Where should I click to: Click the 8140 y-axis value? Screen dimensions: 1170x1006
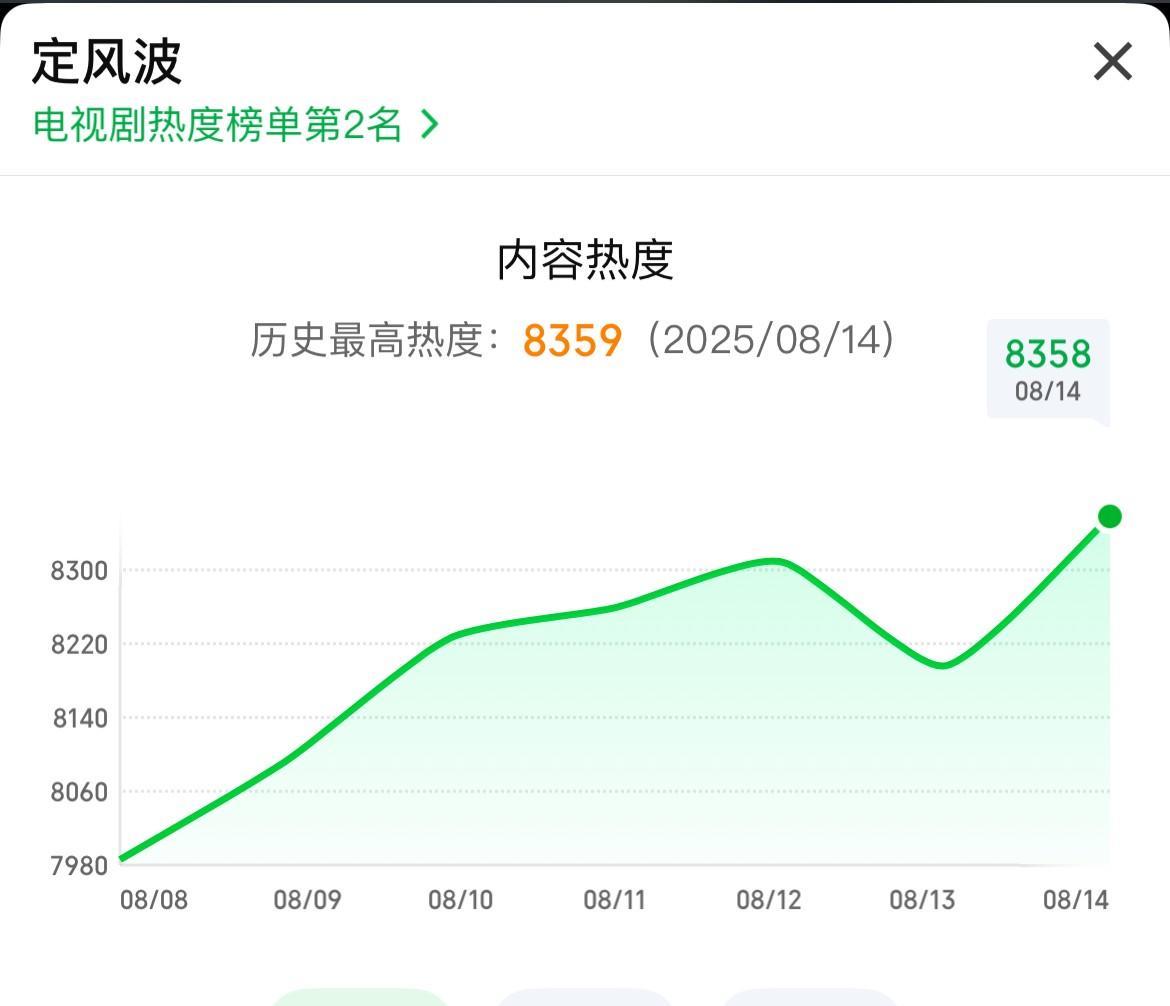(x=80, y=718)
